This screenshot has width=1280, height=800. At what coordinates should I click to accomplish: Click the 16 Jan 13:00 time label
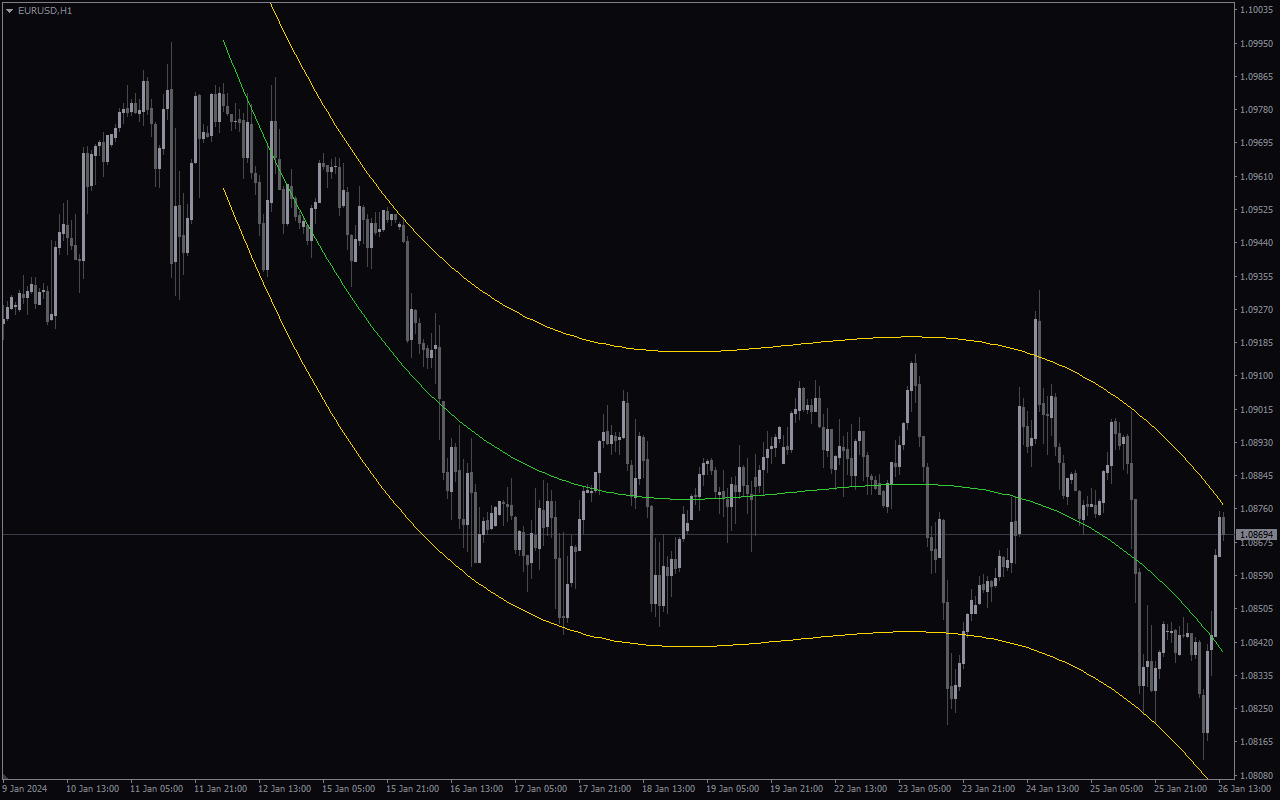pyautogui.click(x=477, y=789)
